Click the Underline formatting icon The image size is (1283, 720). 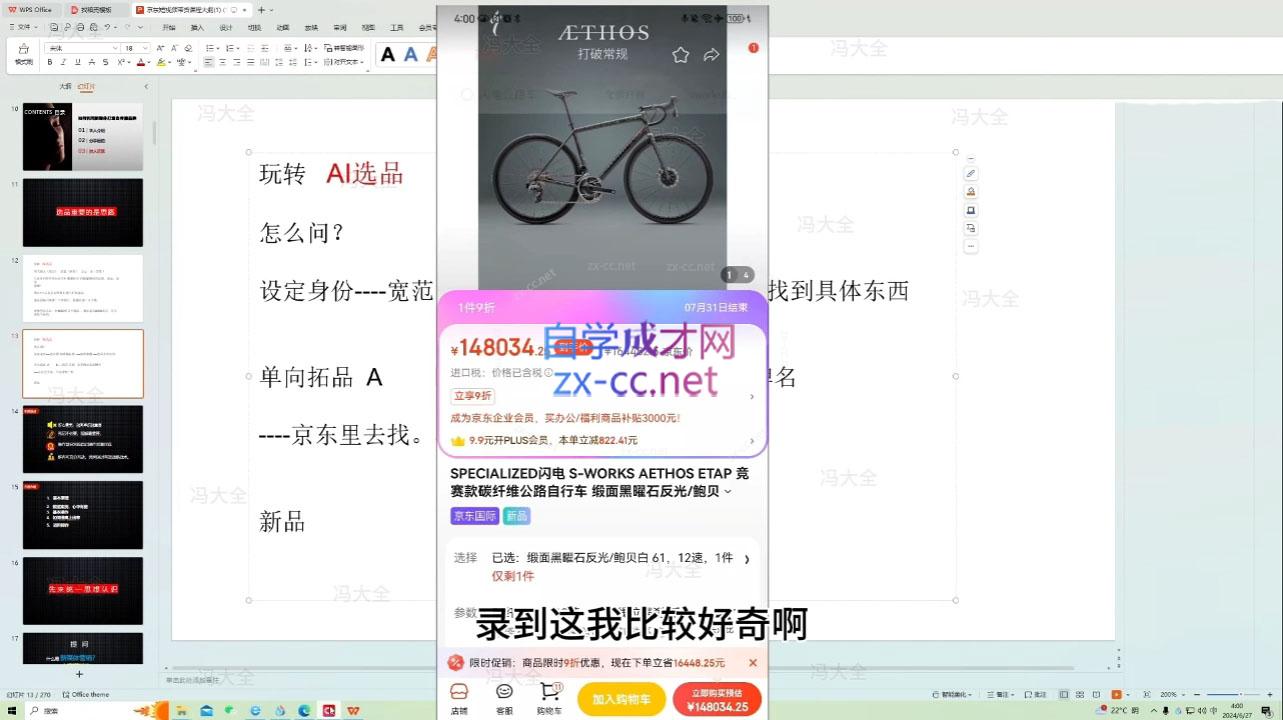coord(77,62)
